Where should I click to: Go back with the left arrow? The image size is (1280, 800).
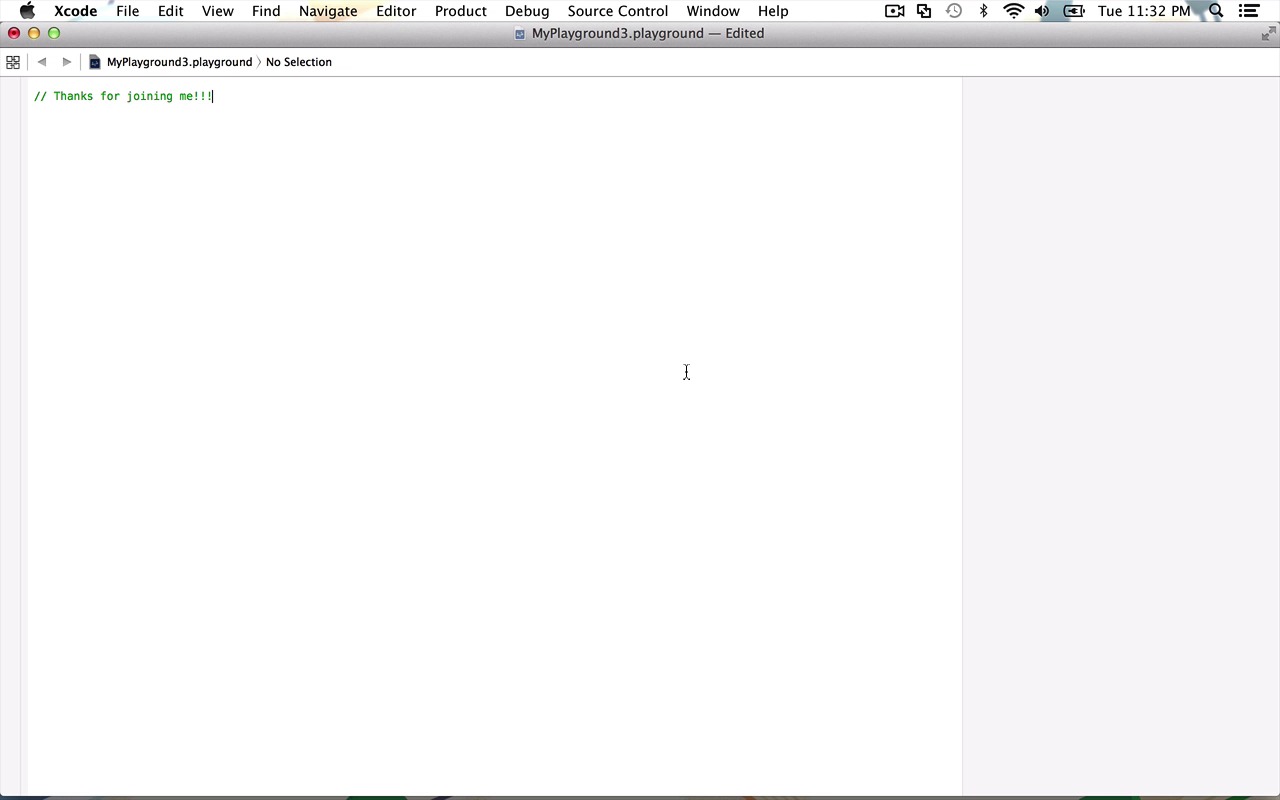point(42,62)
